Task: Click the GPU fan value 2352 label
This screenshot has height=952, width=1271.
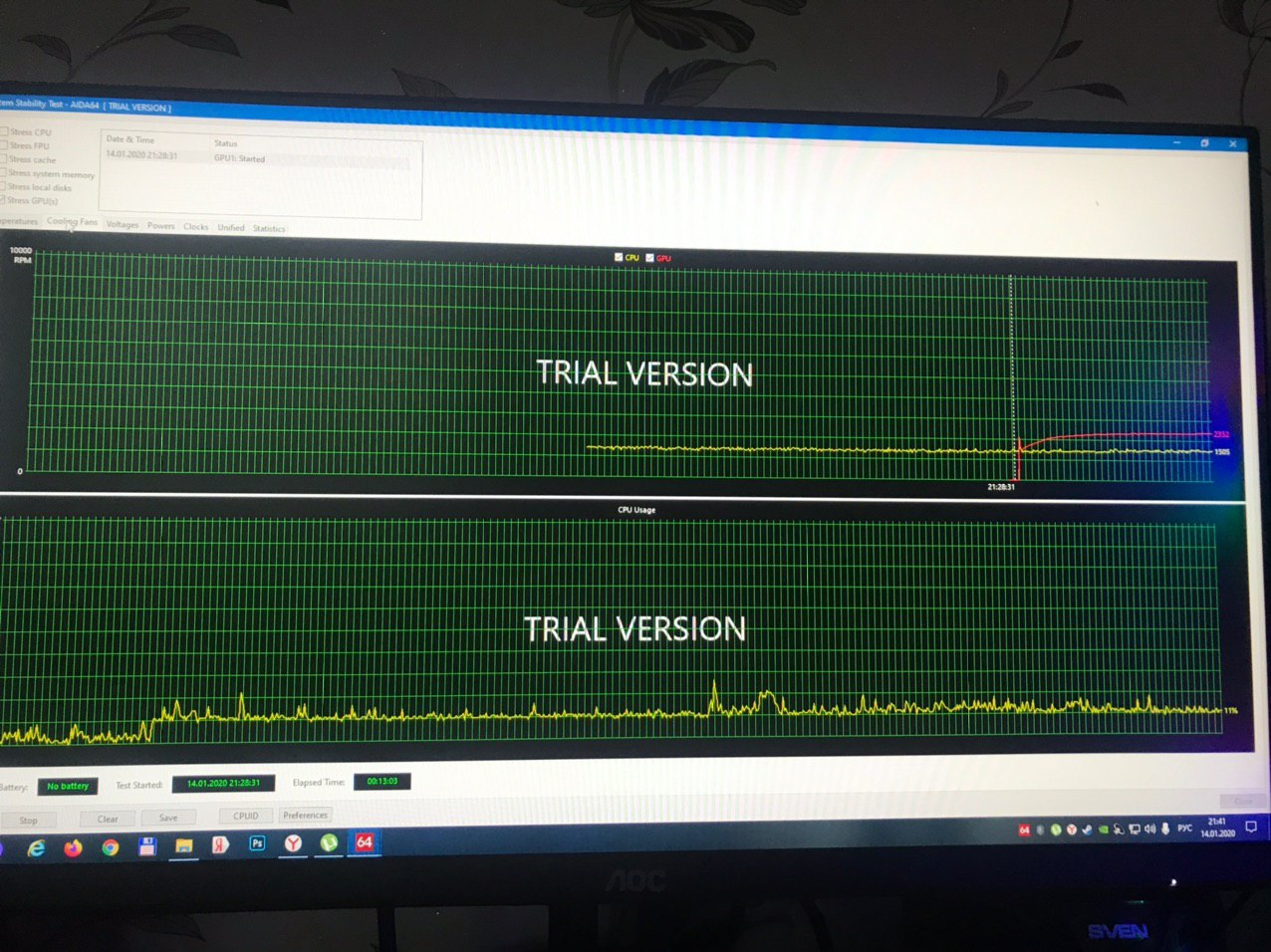Action: 1222,434
